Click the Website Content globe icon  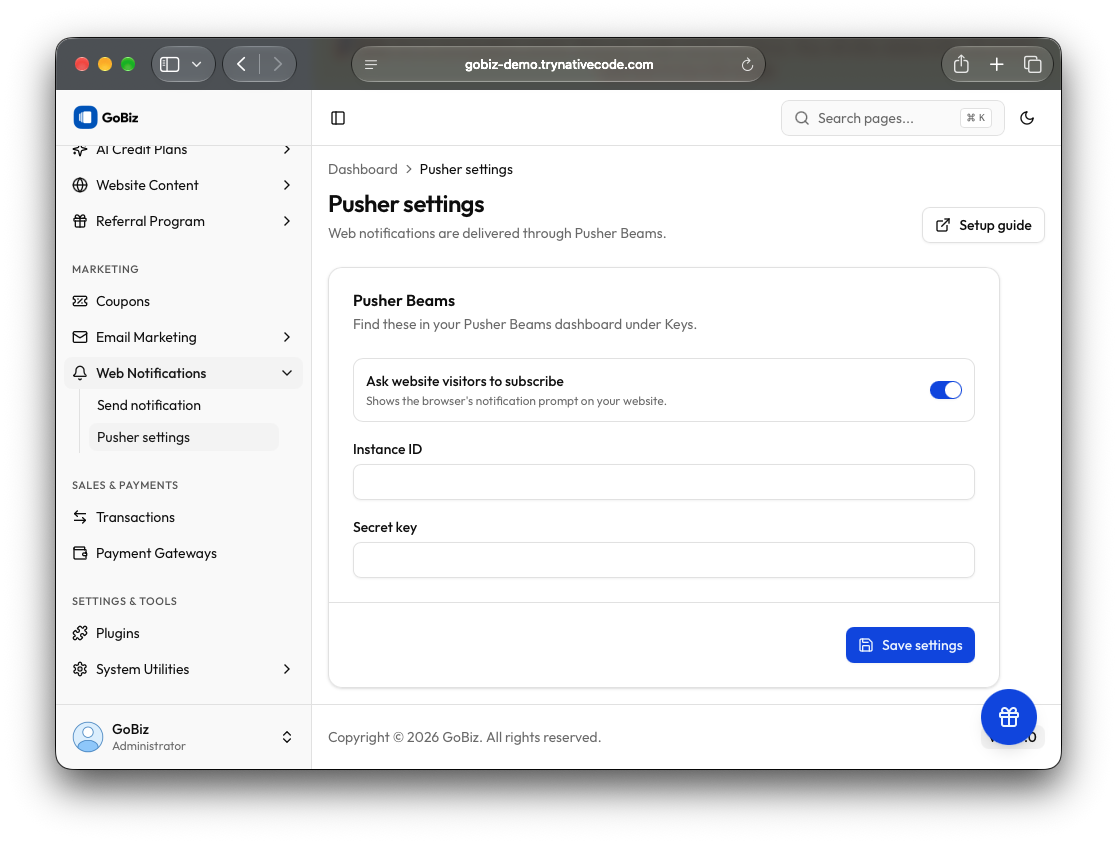coord(80,185)
